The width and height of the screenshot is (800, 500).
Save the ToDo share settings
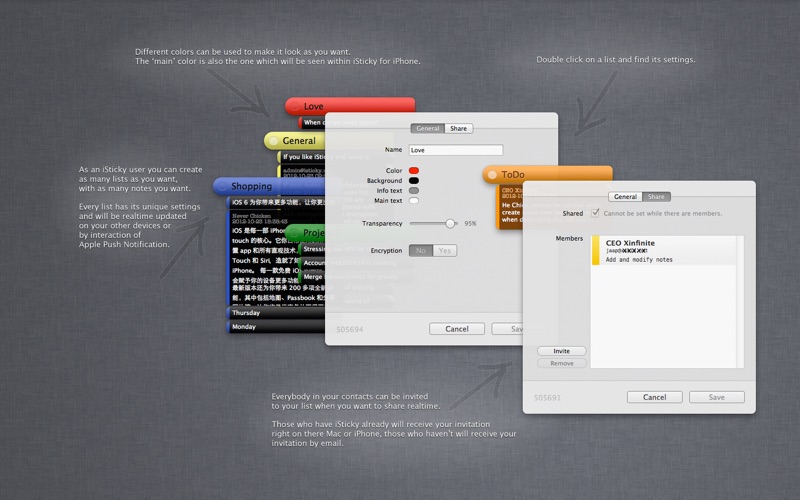(x=717, y=397)
